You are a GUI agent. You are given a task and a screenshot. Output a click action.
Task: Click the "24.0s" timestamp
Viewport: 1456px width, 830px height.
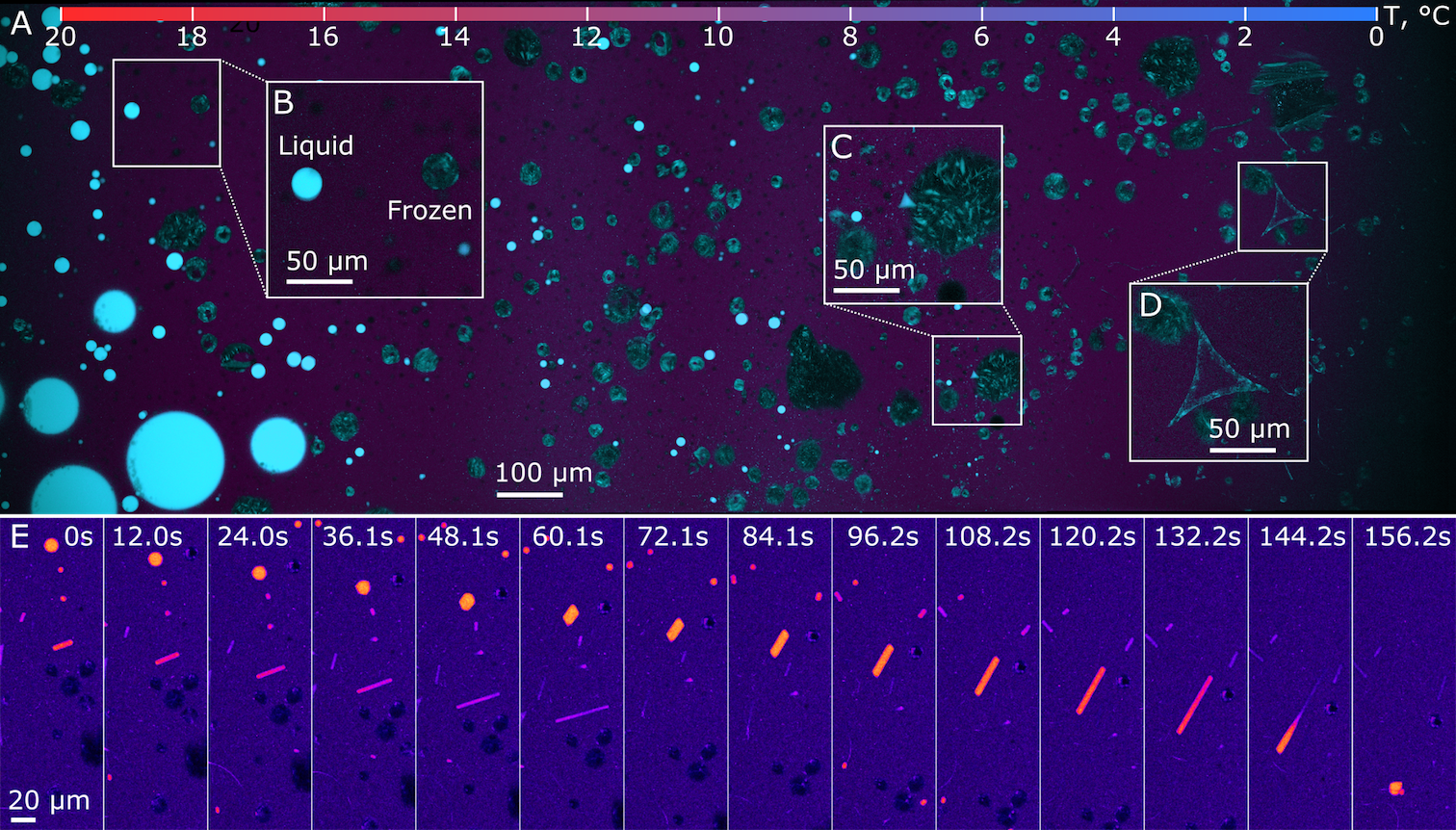click(252, 536)
